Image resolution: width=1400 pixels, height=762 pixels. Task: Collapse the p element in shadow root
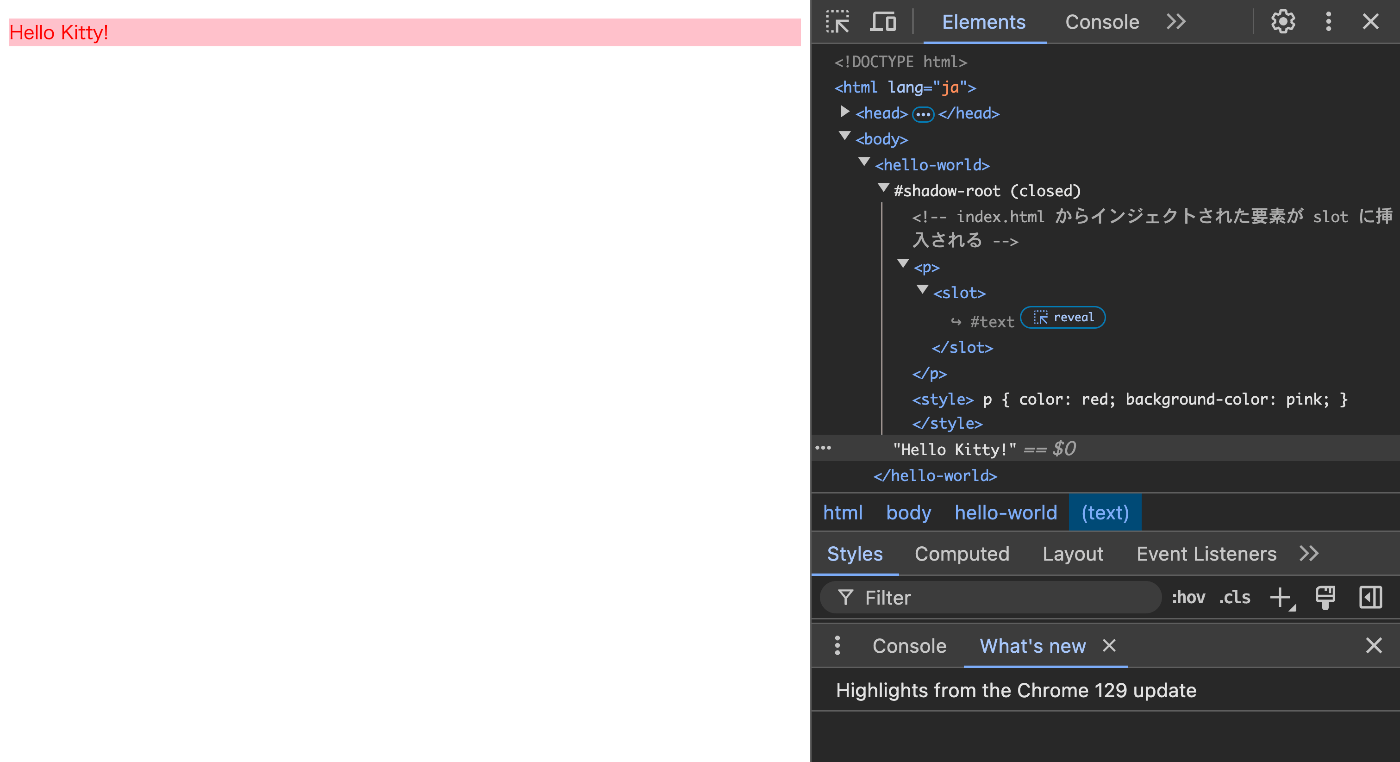pos(903,264)
